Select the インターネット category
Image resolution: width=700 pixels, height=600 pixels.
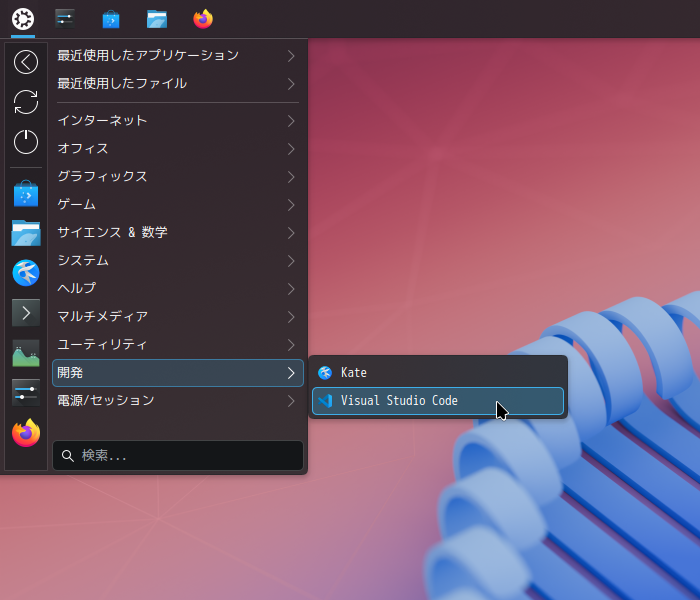(178, 121)
